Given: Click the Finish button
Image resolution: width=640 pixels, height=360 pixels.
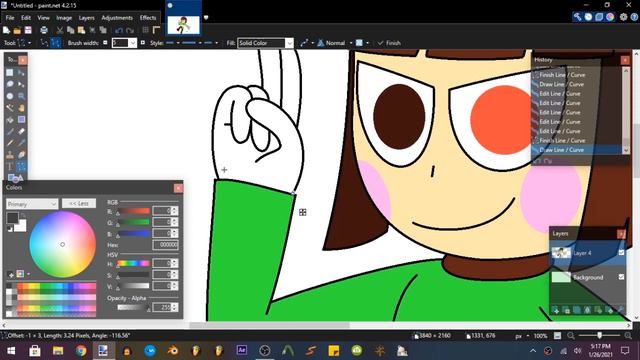Looking at the screenshot, I should (389, 43).
